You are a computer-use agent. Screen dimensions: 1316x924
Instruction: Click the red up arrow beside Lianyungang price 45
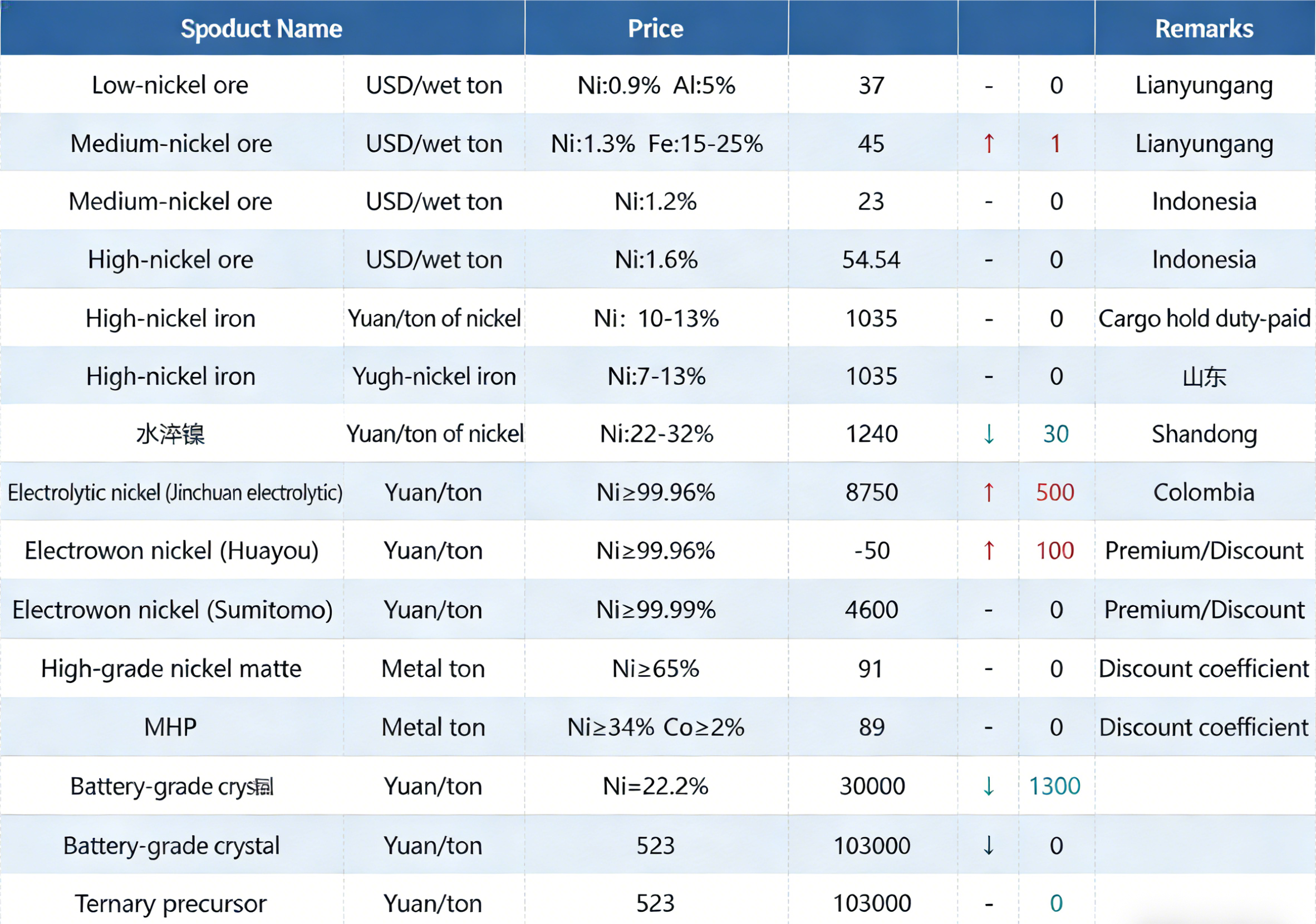[989, 143]
